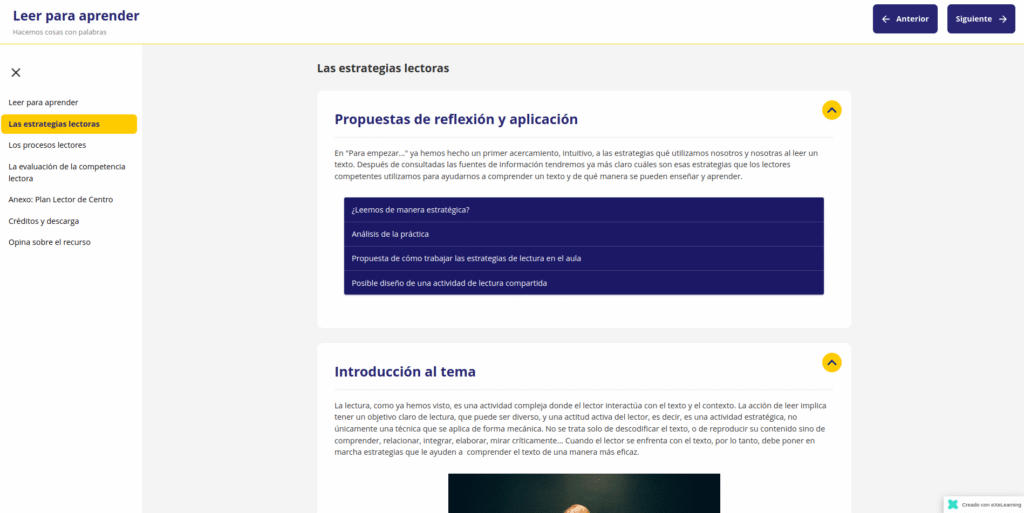
Task: Open Anexo: Plan Lector de Centro
Action: click(60, 199)
